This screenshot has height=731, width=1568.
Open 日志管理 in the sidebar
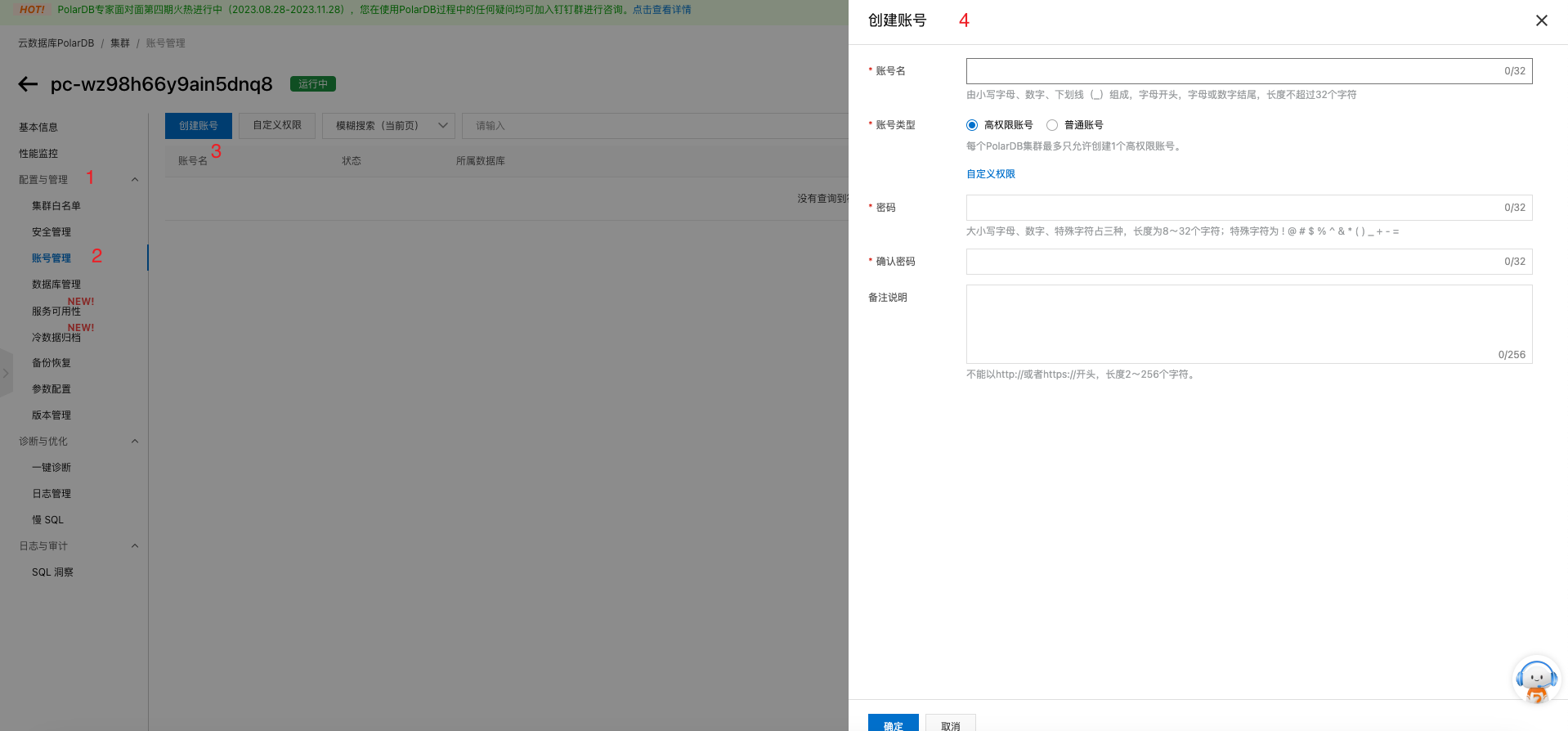coord(52,494)
